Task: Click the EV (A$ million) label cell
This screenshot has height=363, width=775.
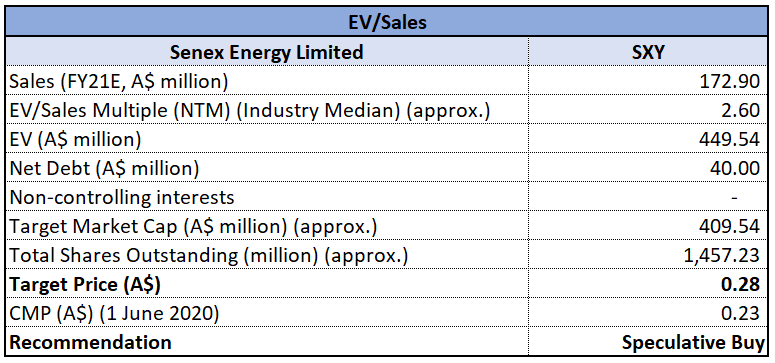Action: (267, 139)
